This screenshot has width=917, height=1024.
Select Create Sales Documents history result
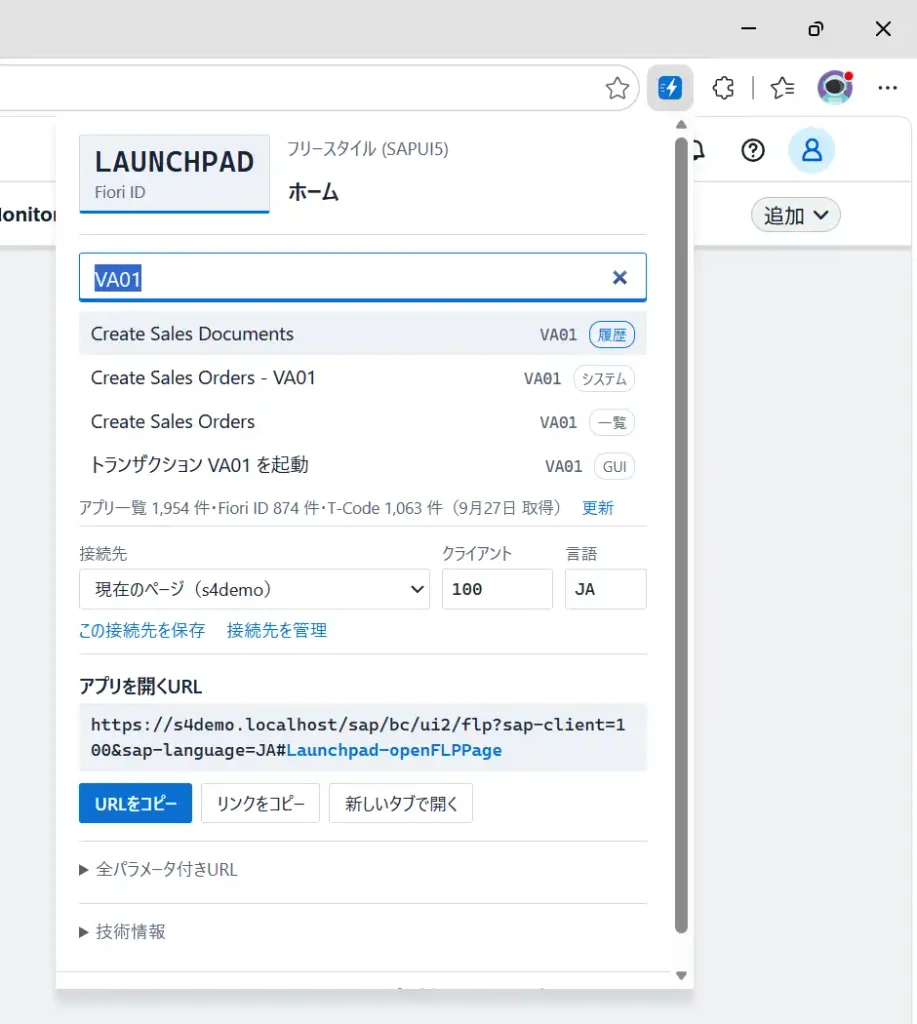[362, 334]
